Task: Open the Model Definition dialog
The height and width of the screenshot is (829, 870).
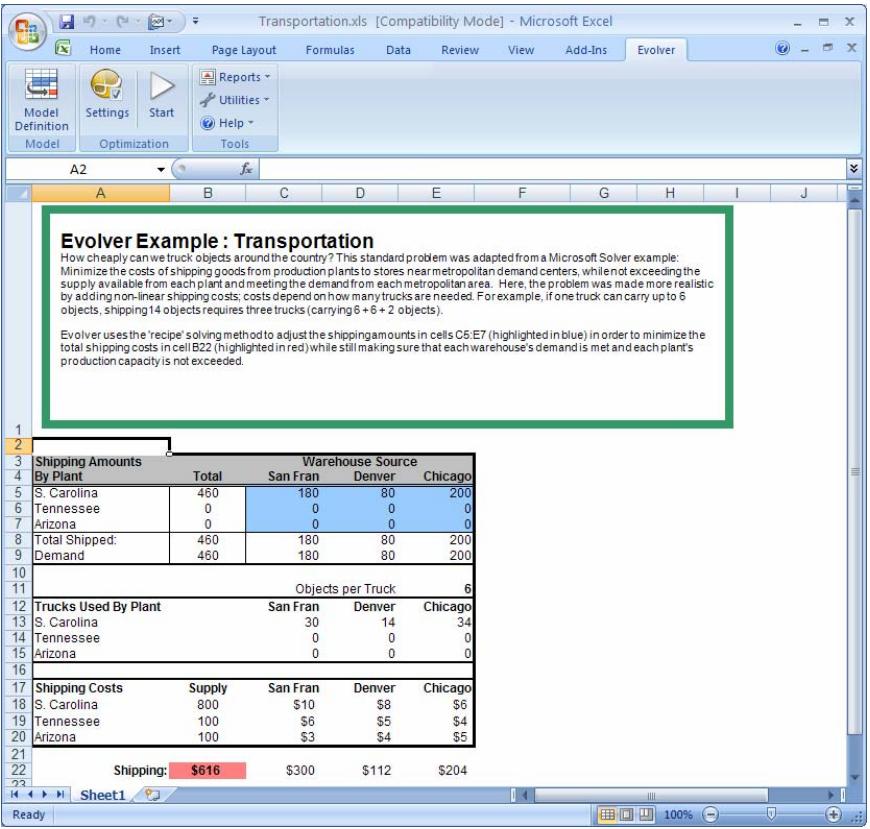Action: (x=42, y=104)
